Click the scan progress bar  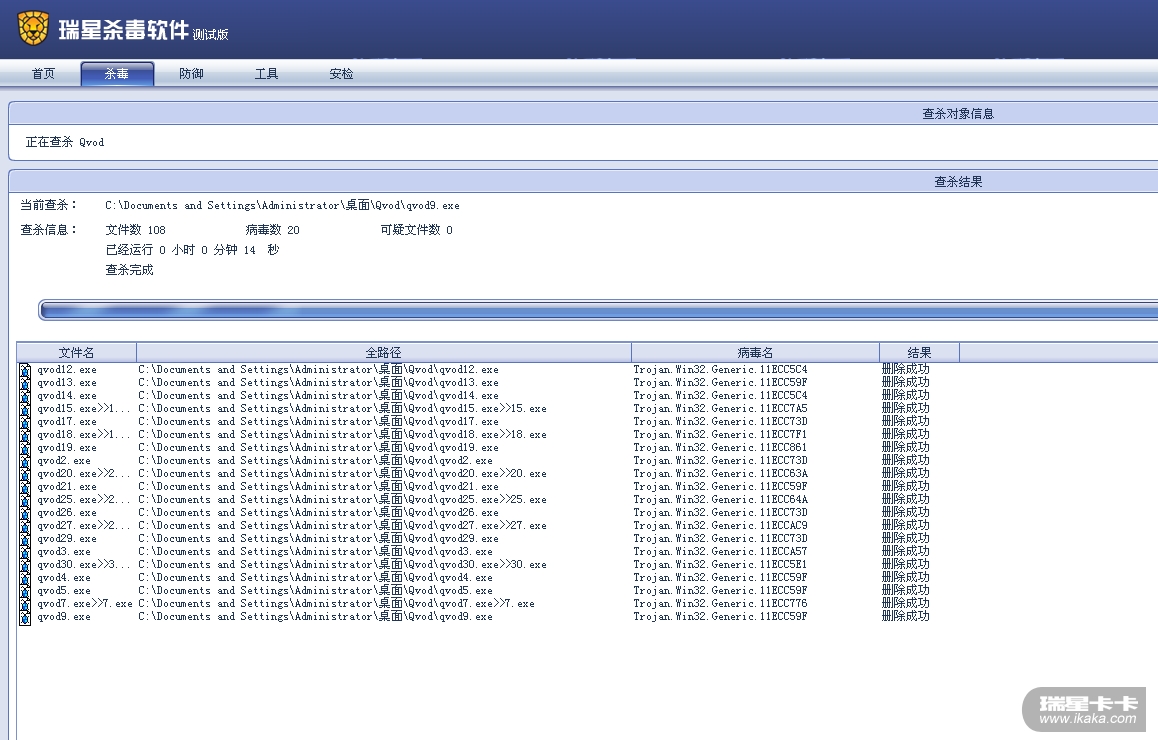point(598,310)
